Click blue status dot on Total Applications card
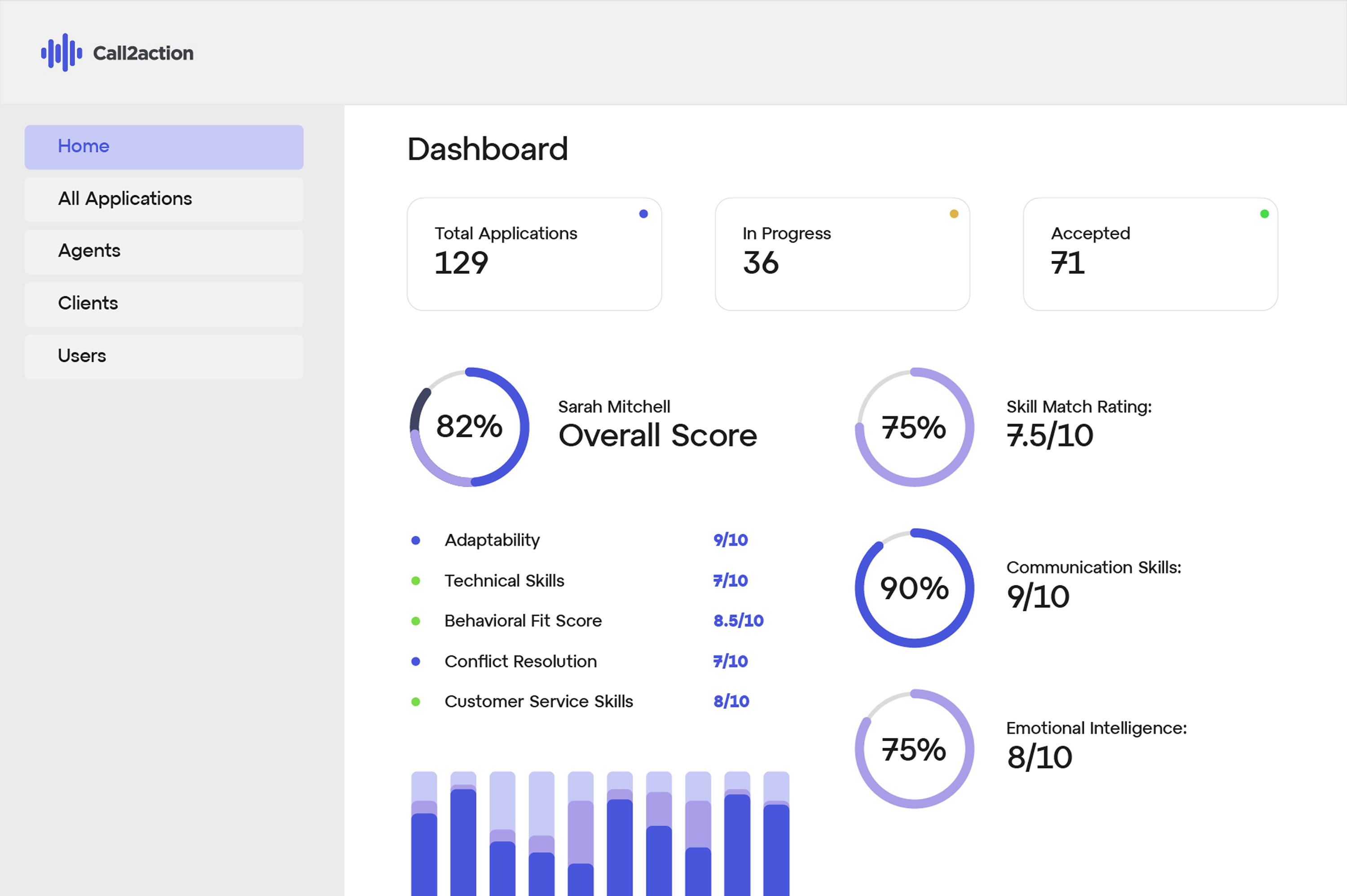The width and height of the screenshot is (1347, 896). coord(643,214)
